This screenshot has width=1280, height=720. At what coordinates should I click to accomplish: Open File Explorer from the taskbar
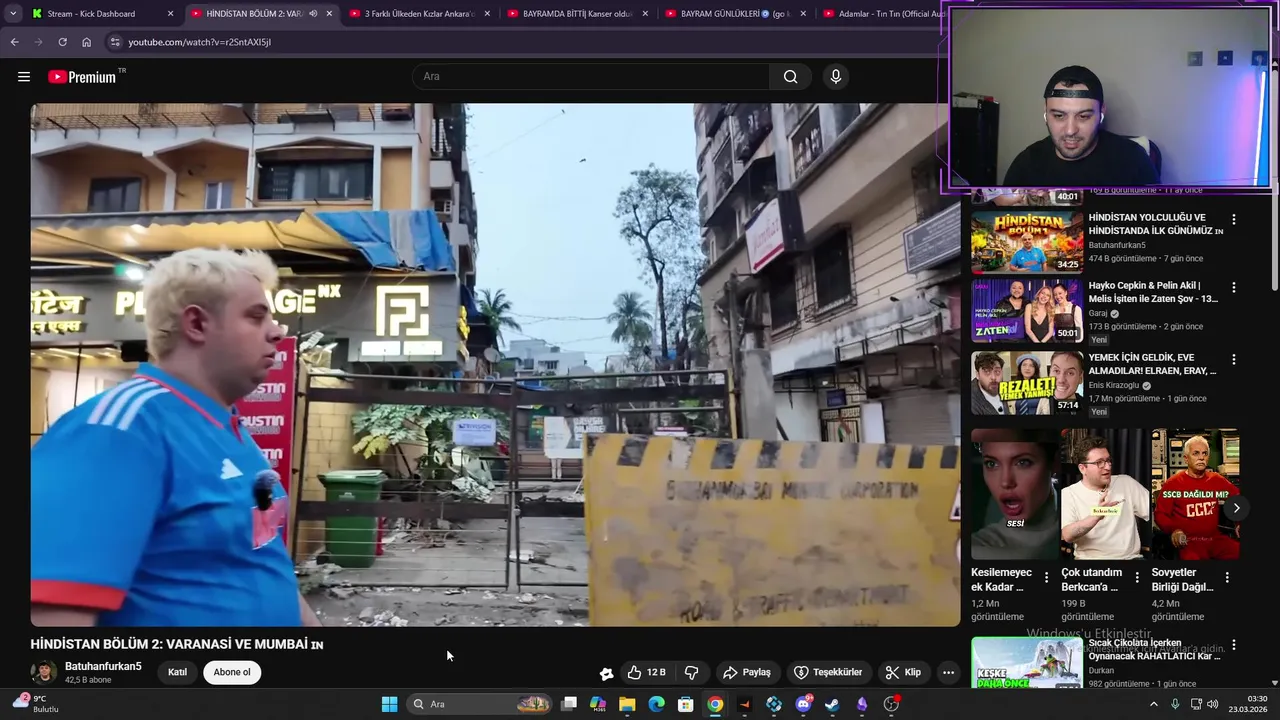(x=627, y=704)
